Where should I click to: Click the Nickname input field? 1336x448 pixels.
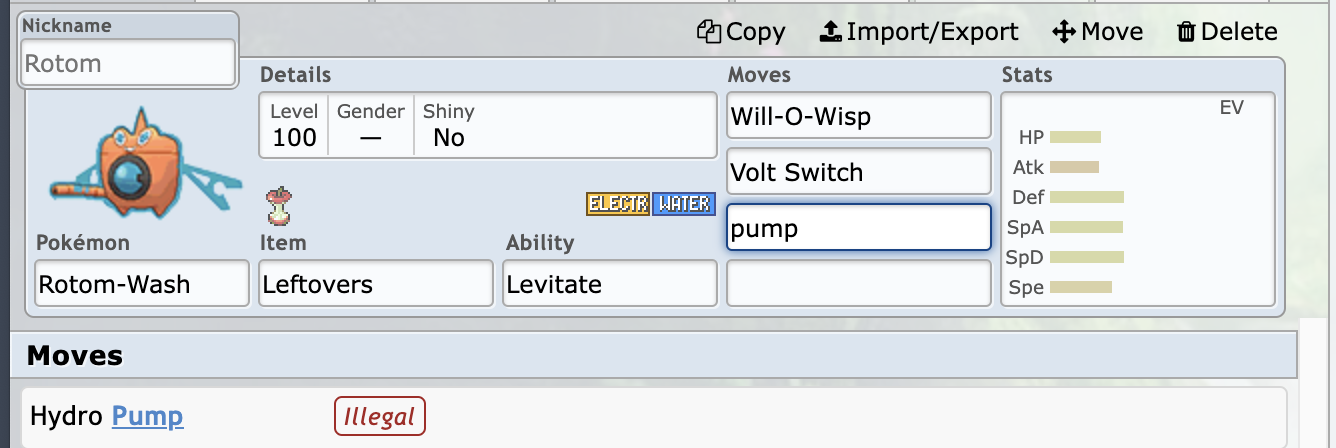[x=128, y=63]
